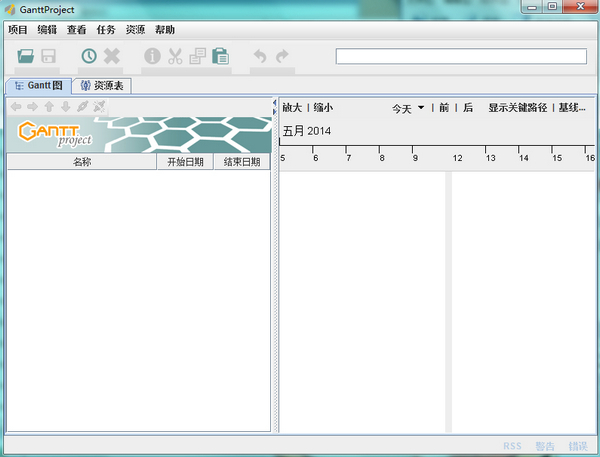The height and width of the screenshot is (457, 600).
Task: Open 基线 baselines option
Action: coord(572,108)
